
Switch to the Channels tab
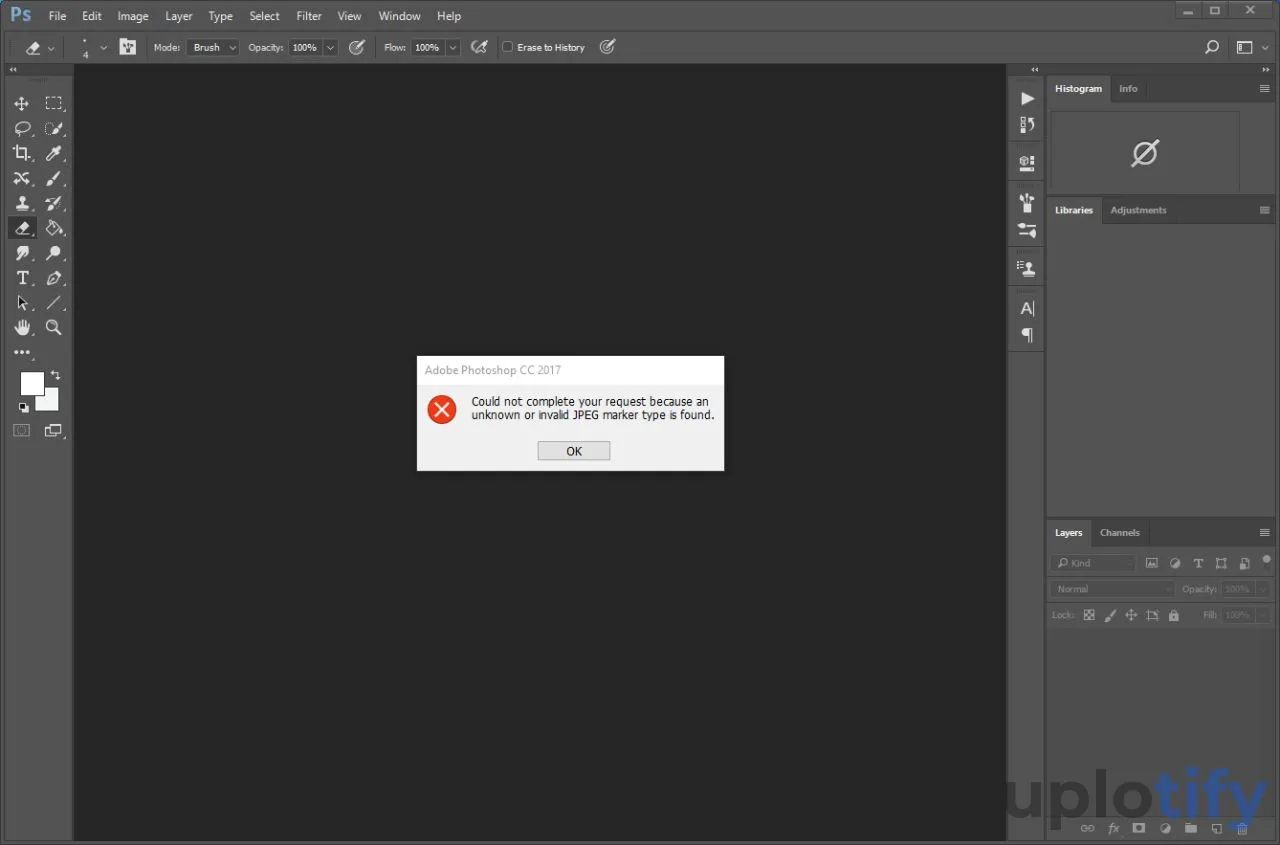[1120, 533]
